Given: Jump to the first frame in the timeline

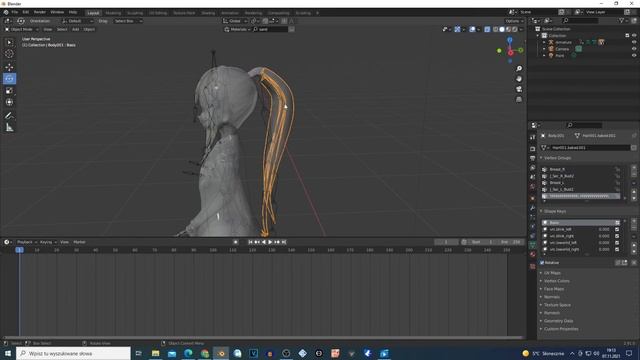Looking at the screenshot, I should [251, 242].
